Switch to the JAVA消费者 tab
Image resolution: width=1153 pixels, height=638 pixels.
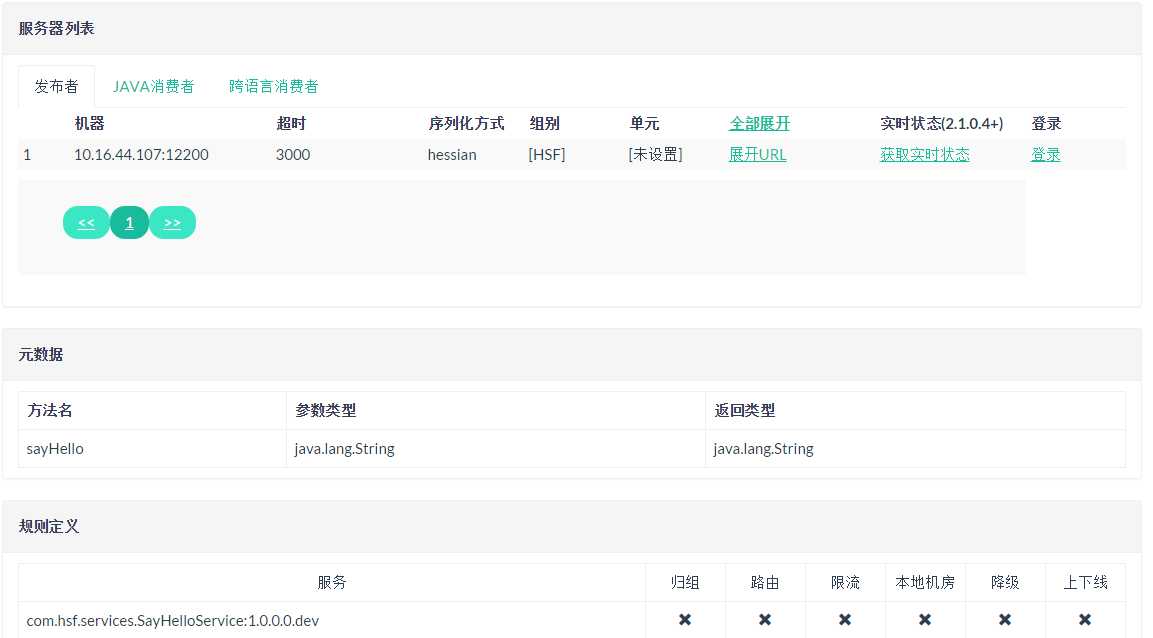point(153,86)
